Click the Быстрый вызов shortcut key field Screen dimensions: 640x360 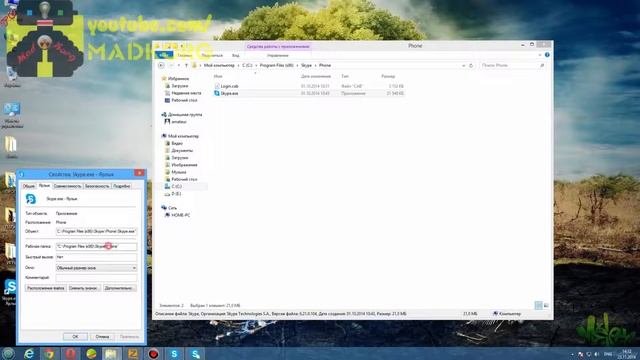click(96, 257)
